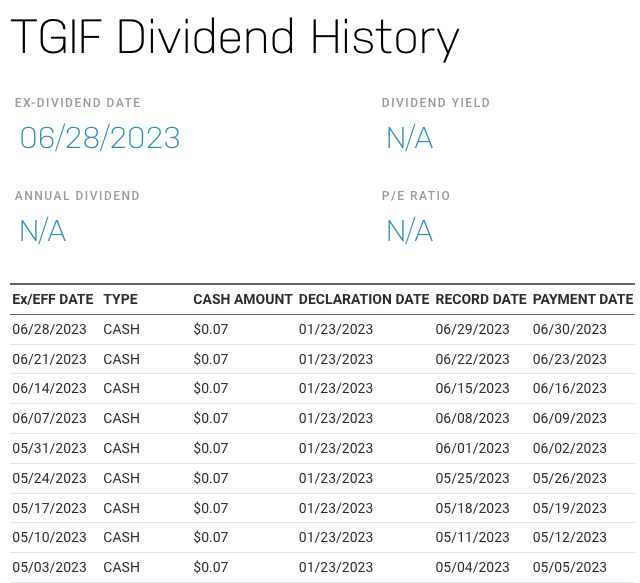The width and height of the screenshot is (640, 583).
Task: Click the 06/14/2023 ex-date table cell
Action: tap(49, 388)
